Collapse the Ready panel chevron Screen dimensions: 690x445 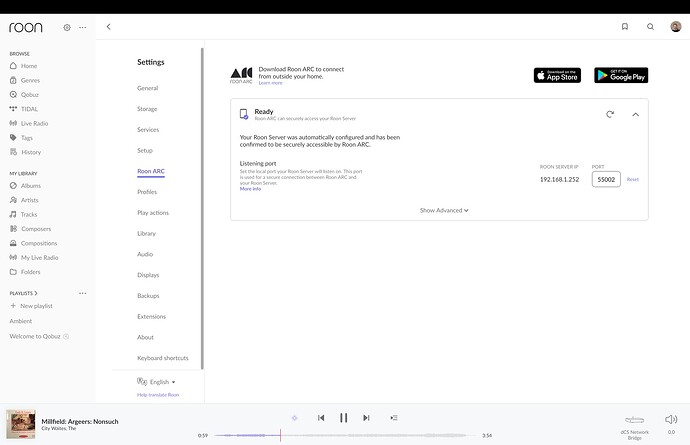[635, 114]
